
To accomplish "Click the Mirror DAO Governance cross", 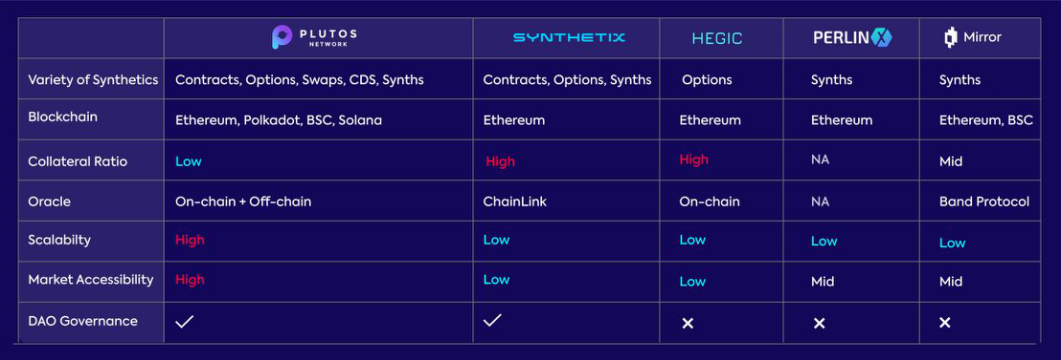I will [x=945, y=323].
